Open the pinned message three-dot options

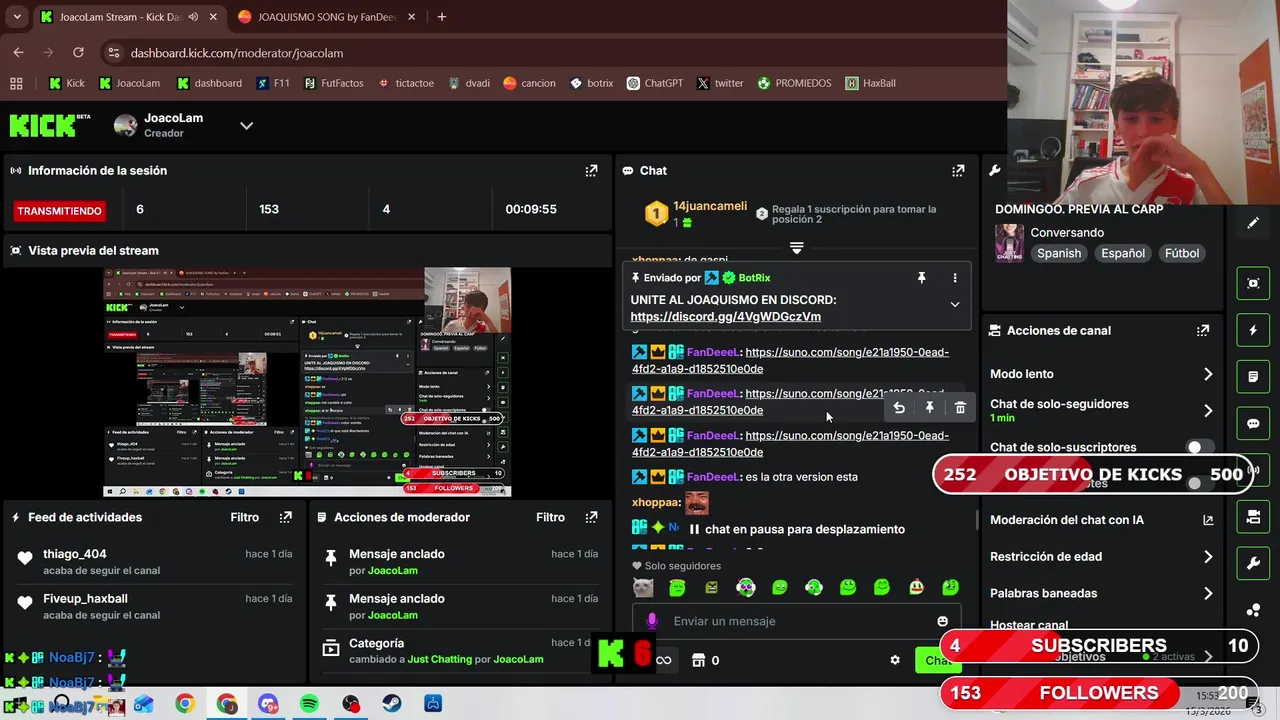coord(955,278)
